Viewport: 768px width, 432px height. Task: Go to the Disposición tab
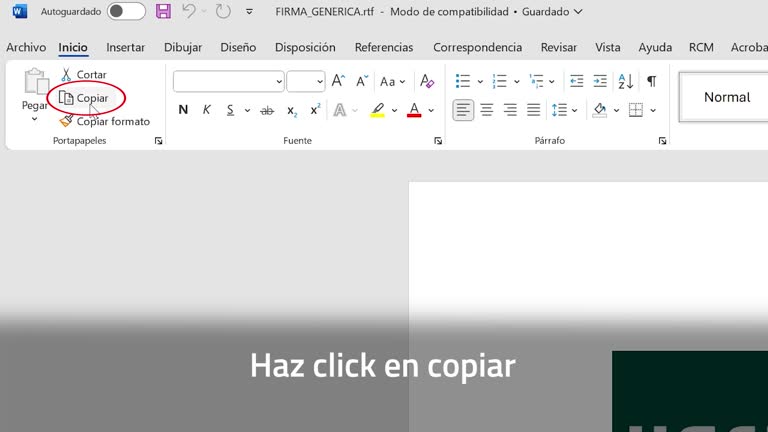(305, 48)
